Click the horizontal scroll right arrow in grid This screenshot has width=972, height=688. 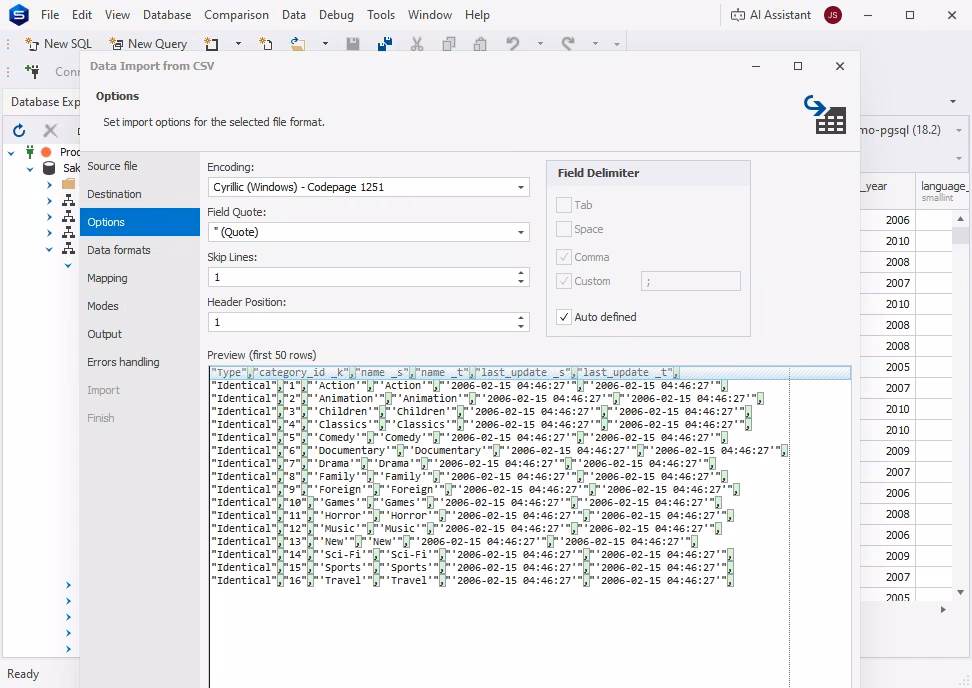(943, 610)
